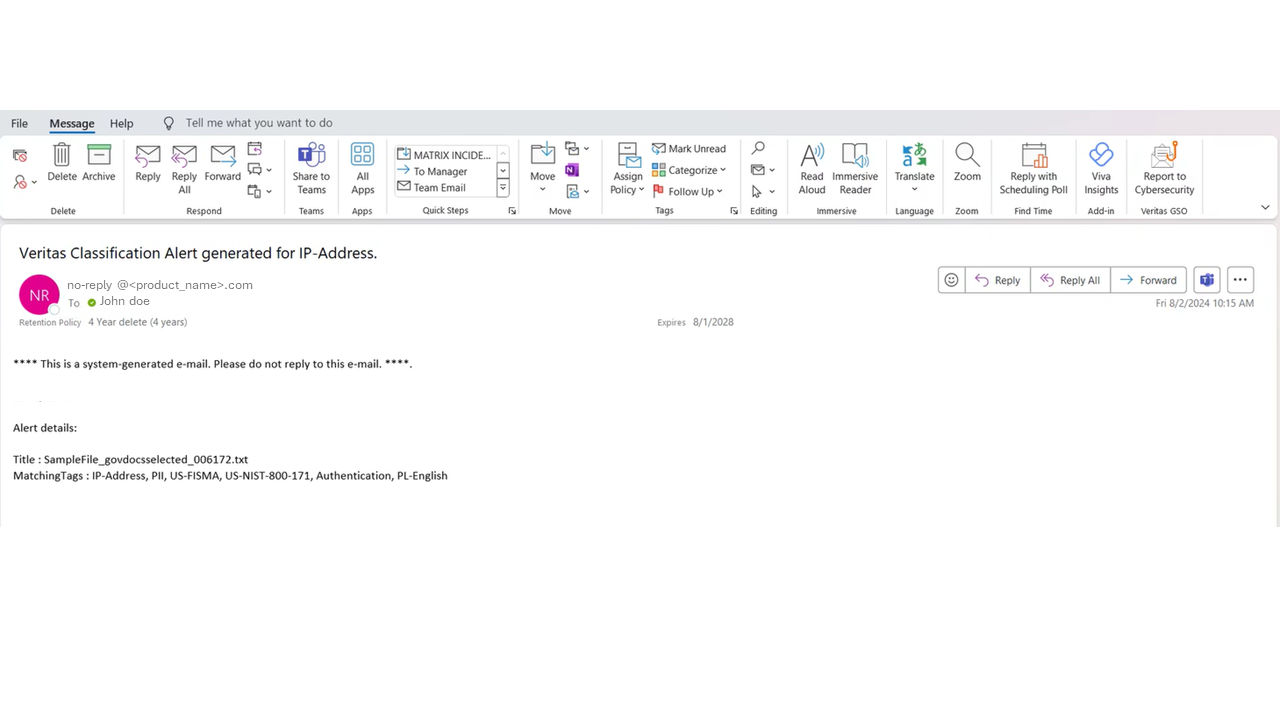Click Report to Cybersecurity
Image resolution: width=1280 pixels, height=720 pixels.
pos(1164,169)
